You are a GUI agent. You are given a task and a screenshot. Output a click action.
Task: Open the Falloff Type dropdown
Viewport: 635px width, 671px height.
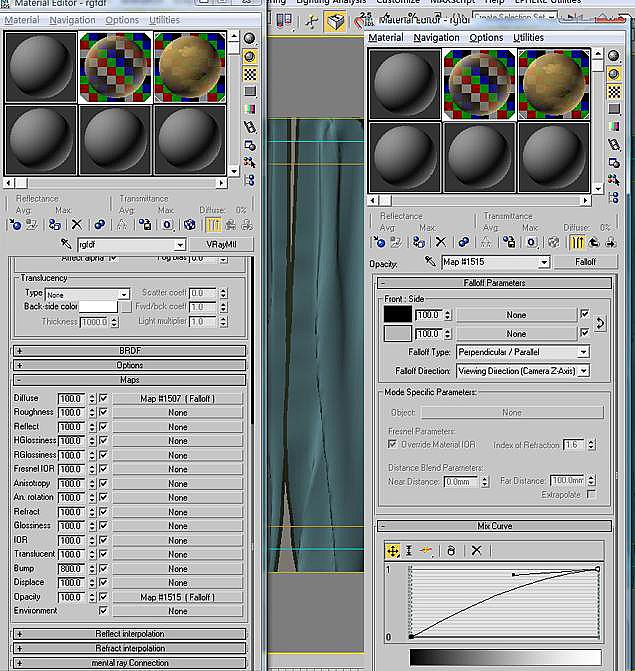coord(522,352)
